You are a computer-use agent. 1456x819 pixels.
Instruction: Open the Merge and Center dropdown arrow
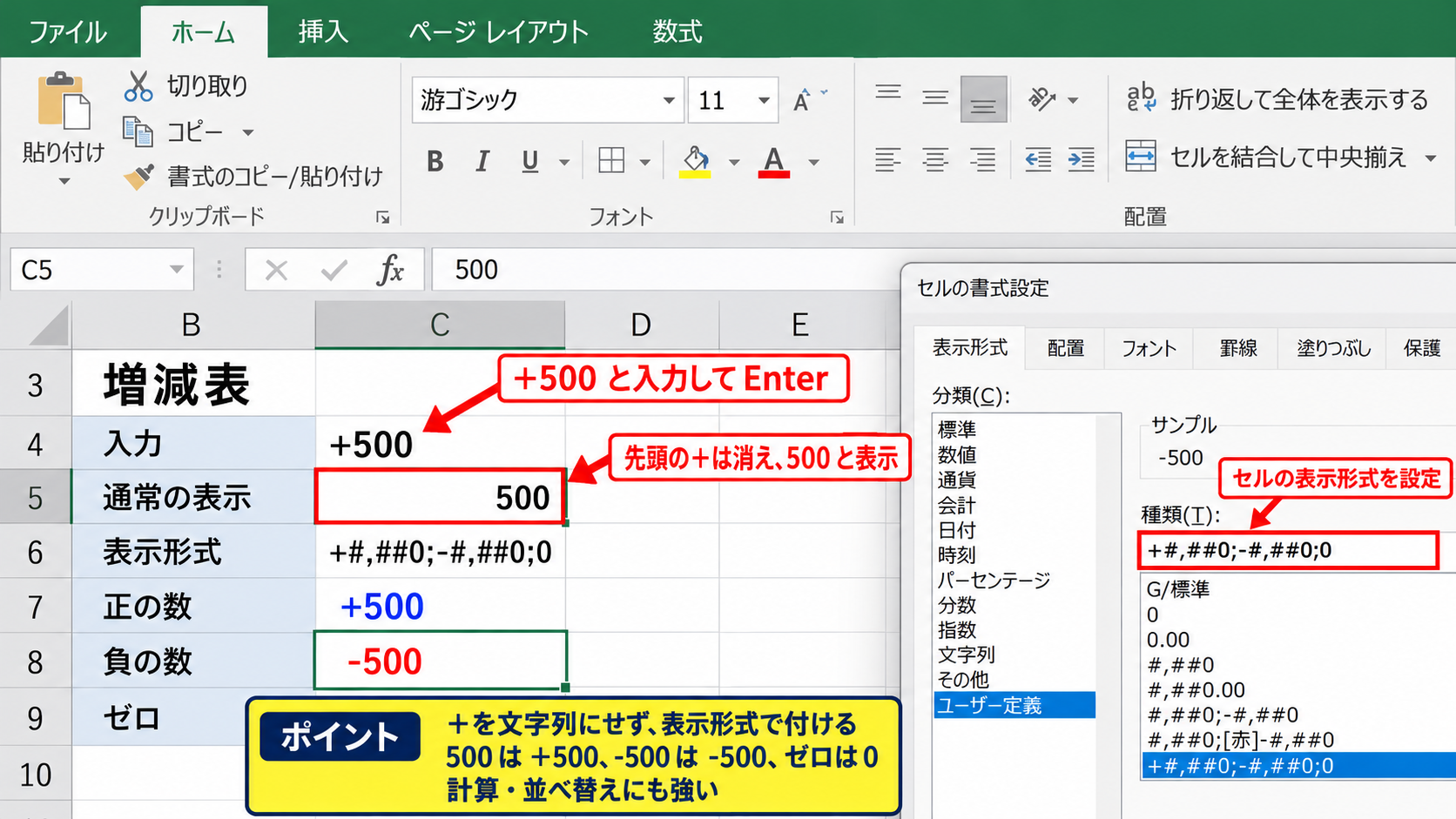pos(1430,158)
